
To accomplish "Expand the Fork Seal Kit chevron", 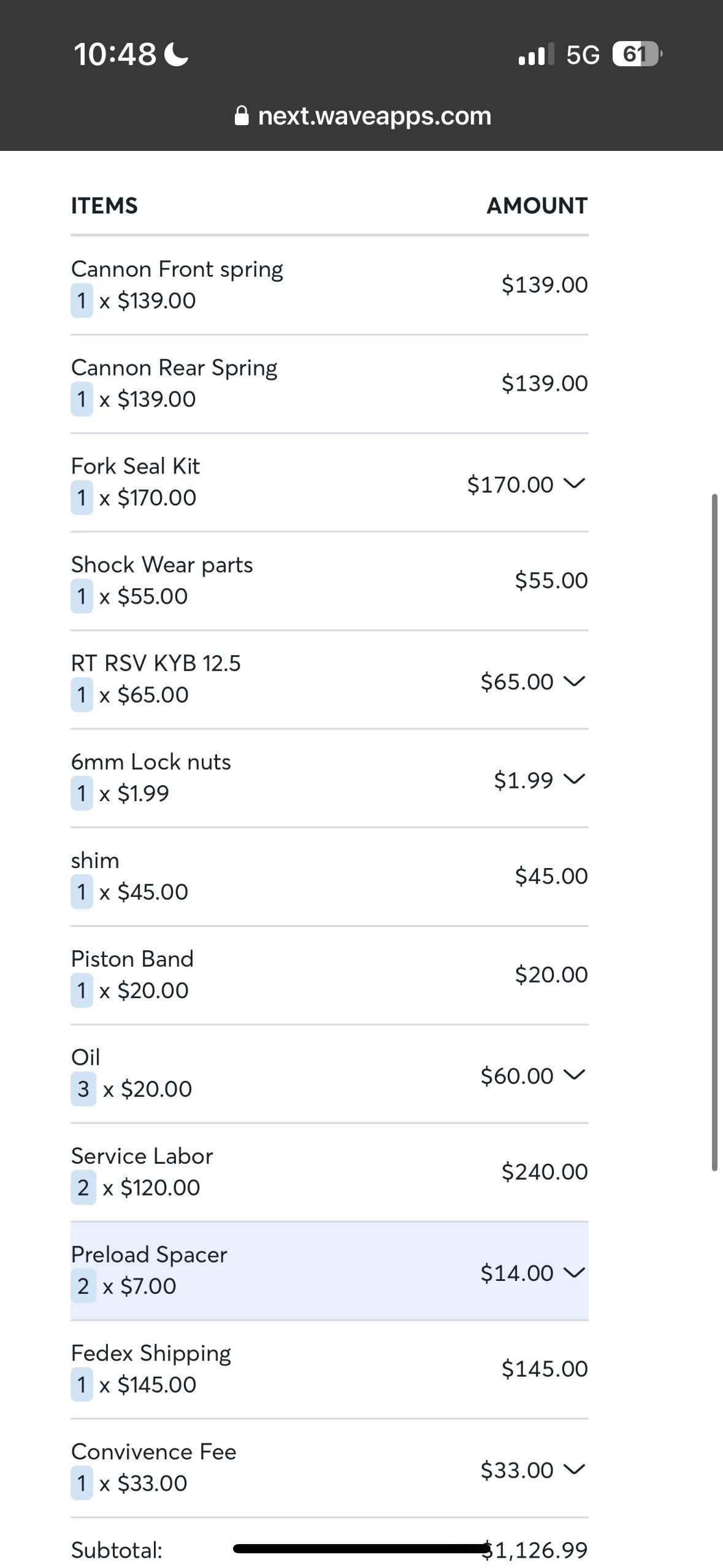I will tap(574, 484).
